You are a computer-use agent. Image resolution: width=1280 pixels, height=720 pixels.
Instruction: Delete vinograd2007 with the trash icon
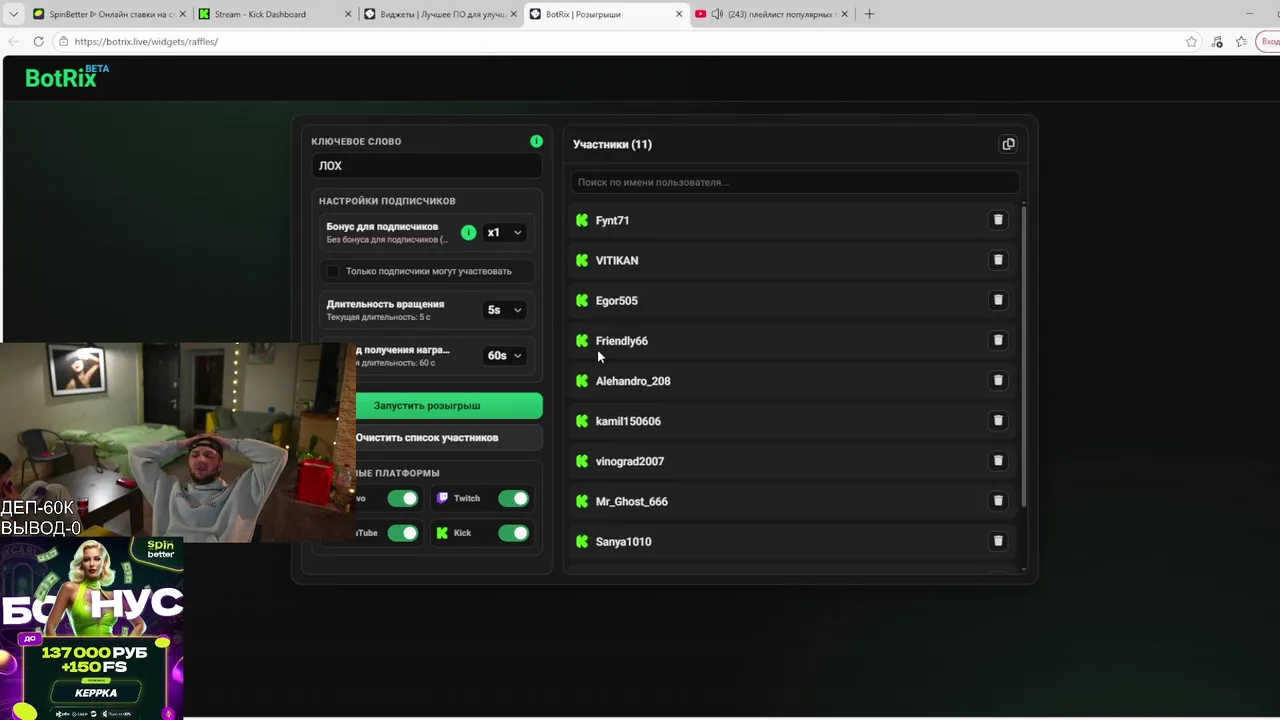tap(998, 461)
